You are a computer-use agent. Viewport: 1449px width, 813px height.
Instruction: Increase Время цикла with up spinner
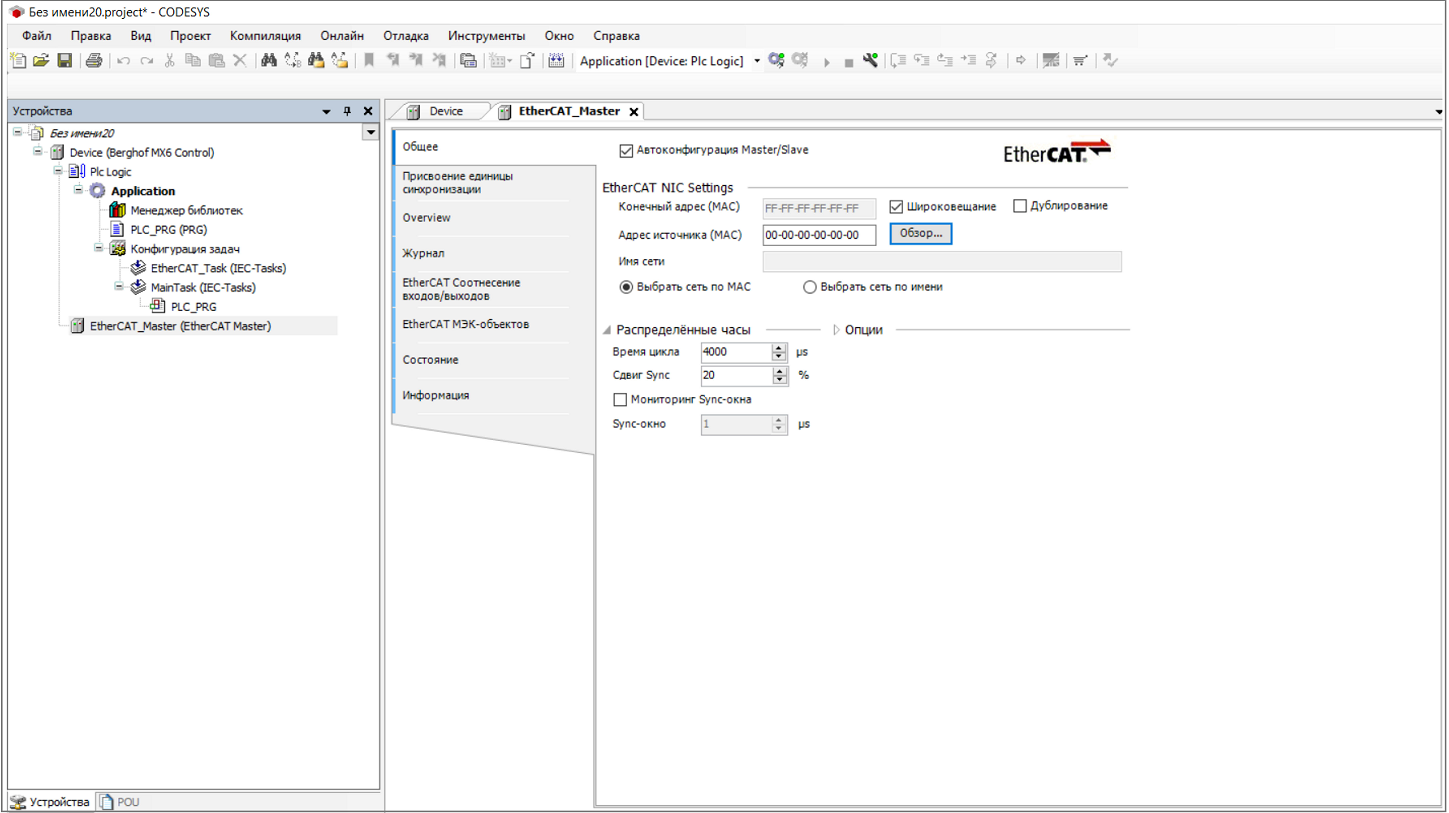(x=780, y=347)
